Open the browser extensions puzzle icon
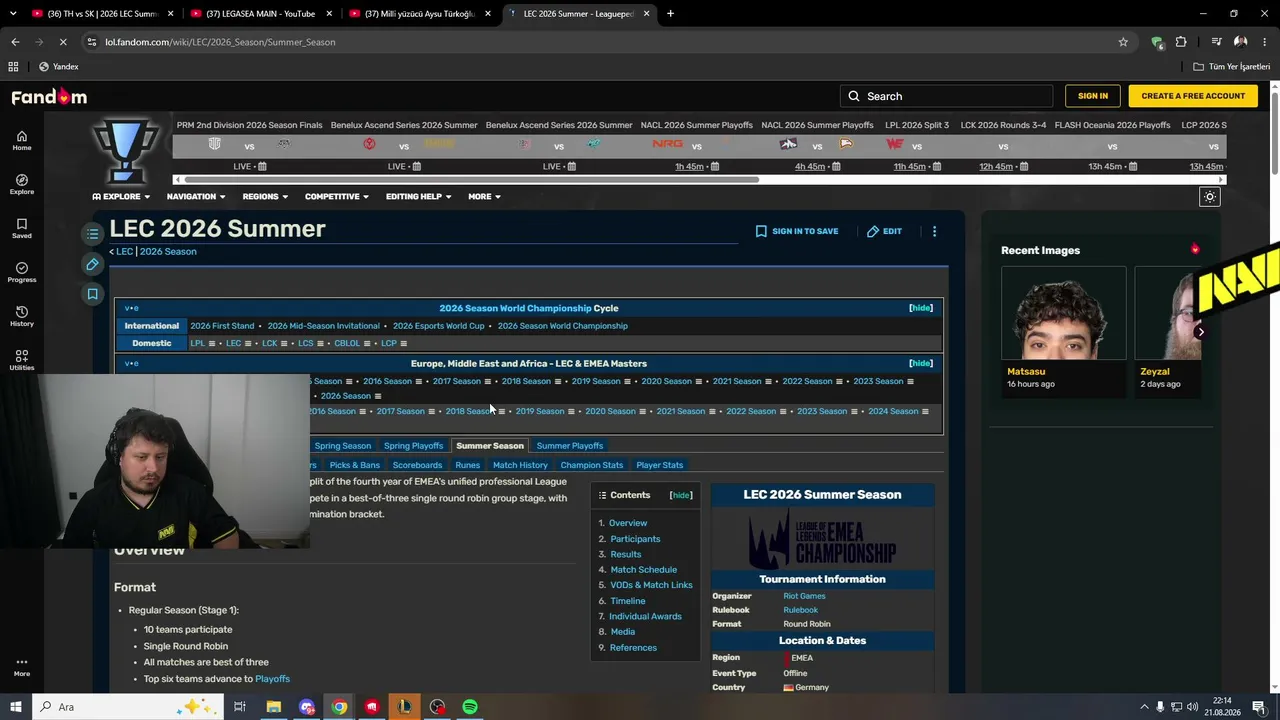 [x=1181, y=42]
